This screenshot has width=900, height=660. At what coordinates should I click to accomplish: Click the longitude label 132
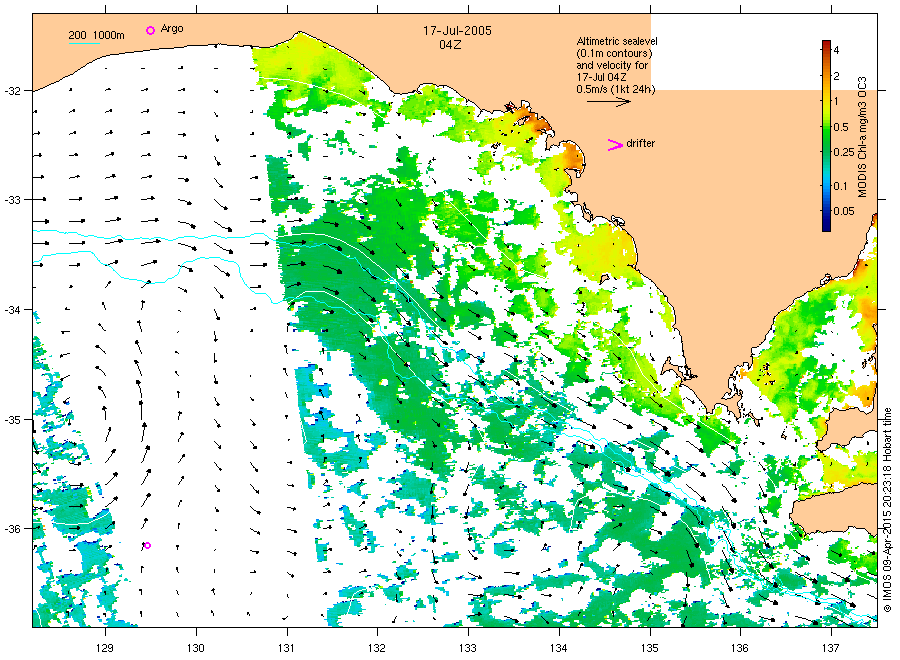click(377, 648)
